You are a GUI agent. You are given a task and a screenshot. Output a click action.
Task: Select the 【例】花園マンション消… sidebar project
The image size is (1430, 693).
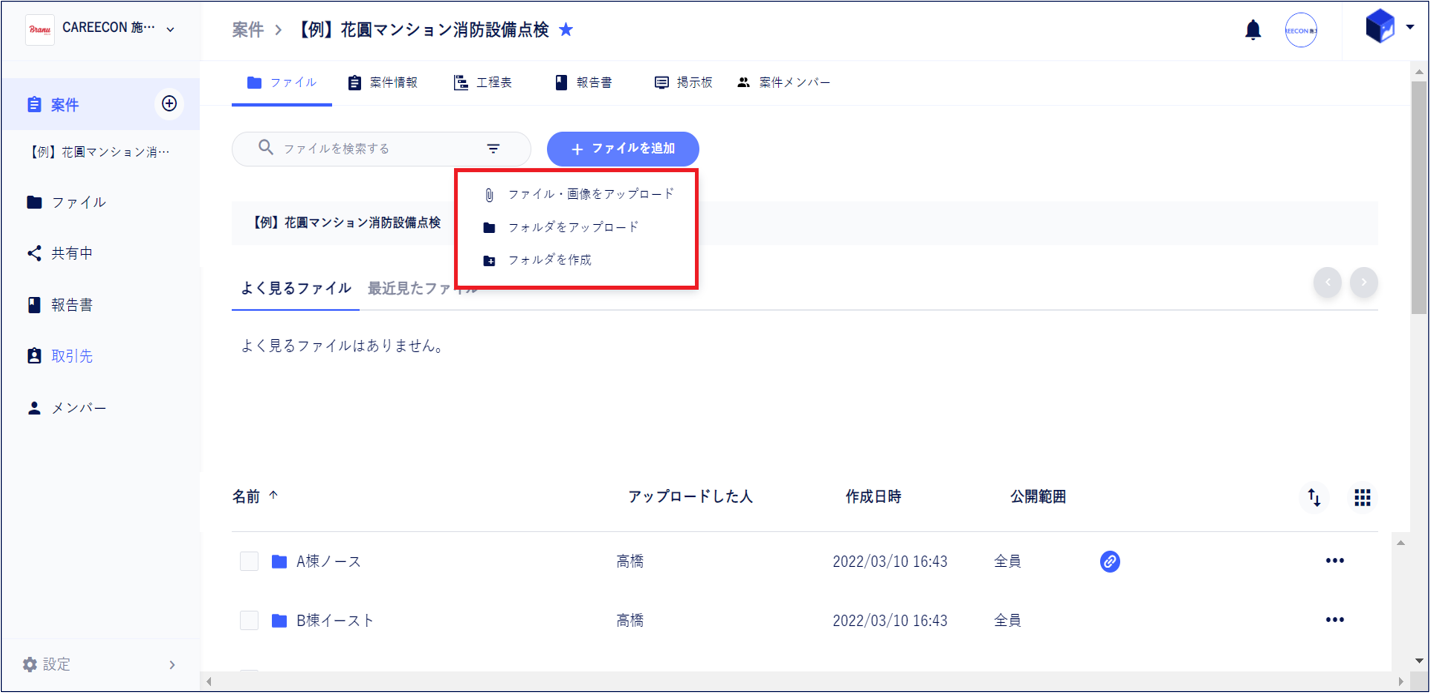[100, 153]
